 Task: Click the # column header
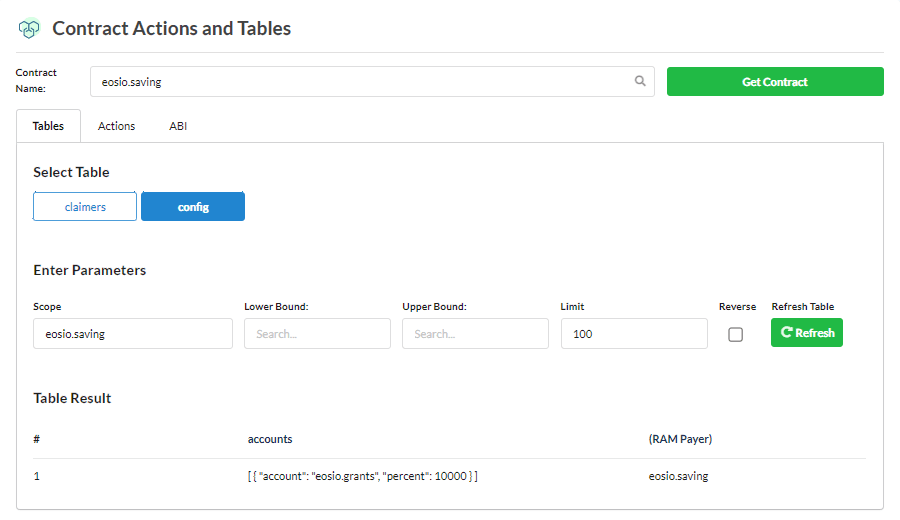[x=37, y=439]
